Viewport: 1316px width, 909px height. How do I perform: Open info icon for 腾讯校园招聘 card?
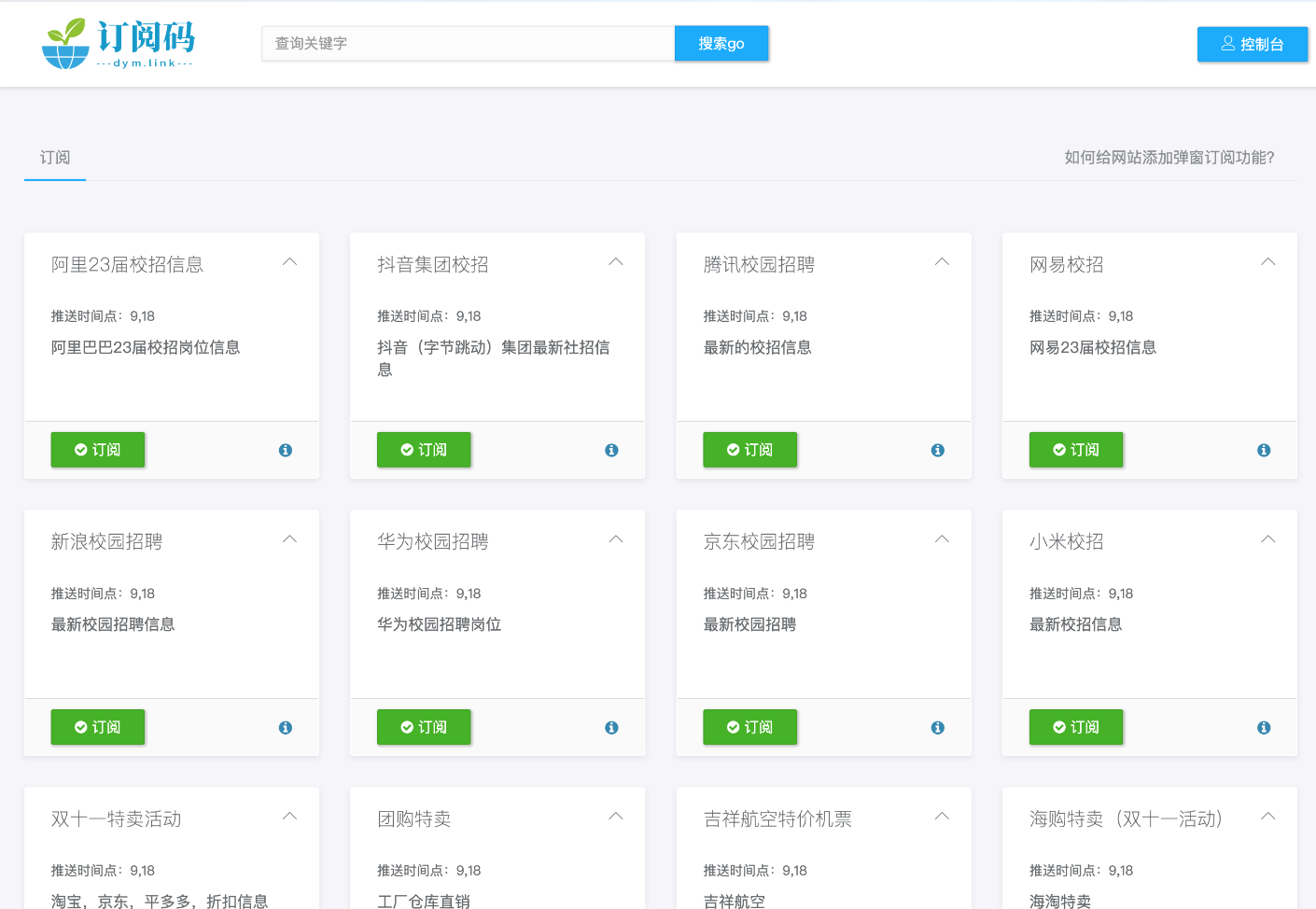[x=938, y=450]
